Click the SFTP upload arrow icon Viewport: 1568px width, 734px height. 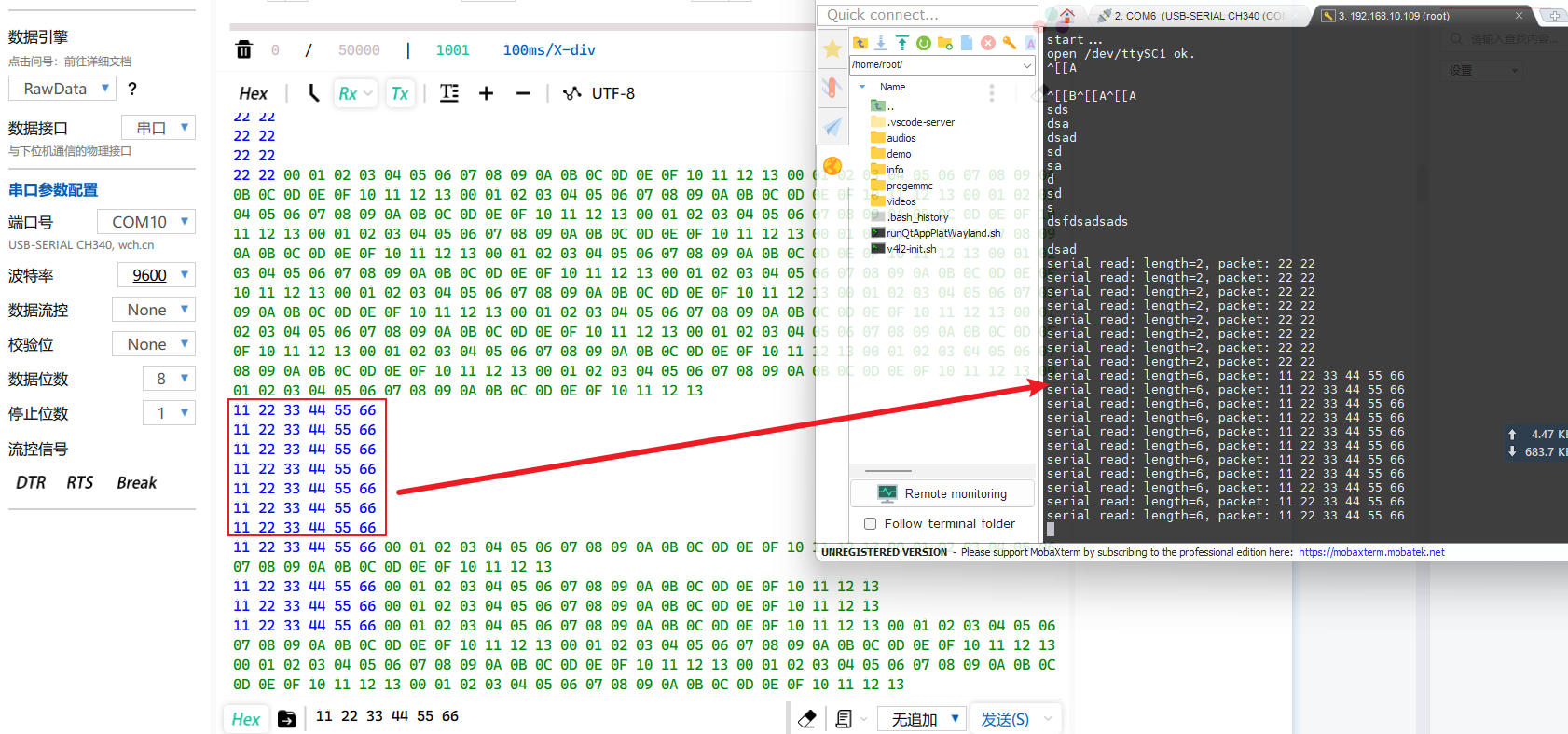point(902,43)
